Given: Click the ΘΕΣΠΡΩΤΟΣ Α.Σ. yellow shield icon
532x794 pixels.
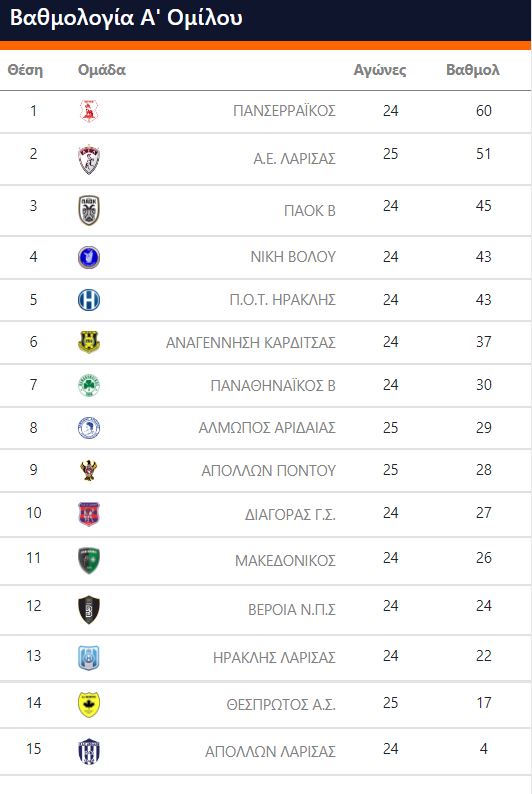Looking at the screenshot, I should pos(89,704).
